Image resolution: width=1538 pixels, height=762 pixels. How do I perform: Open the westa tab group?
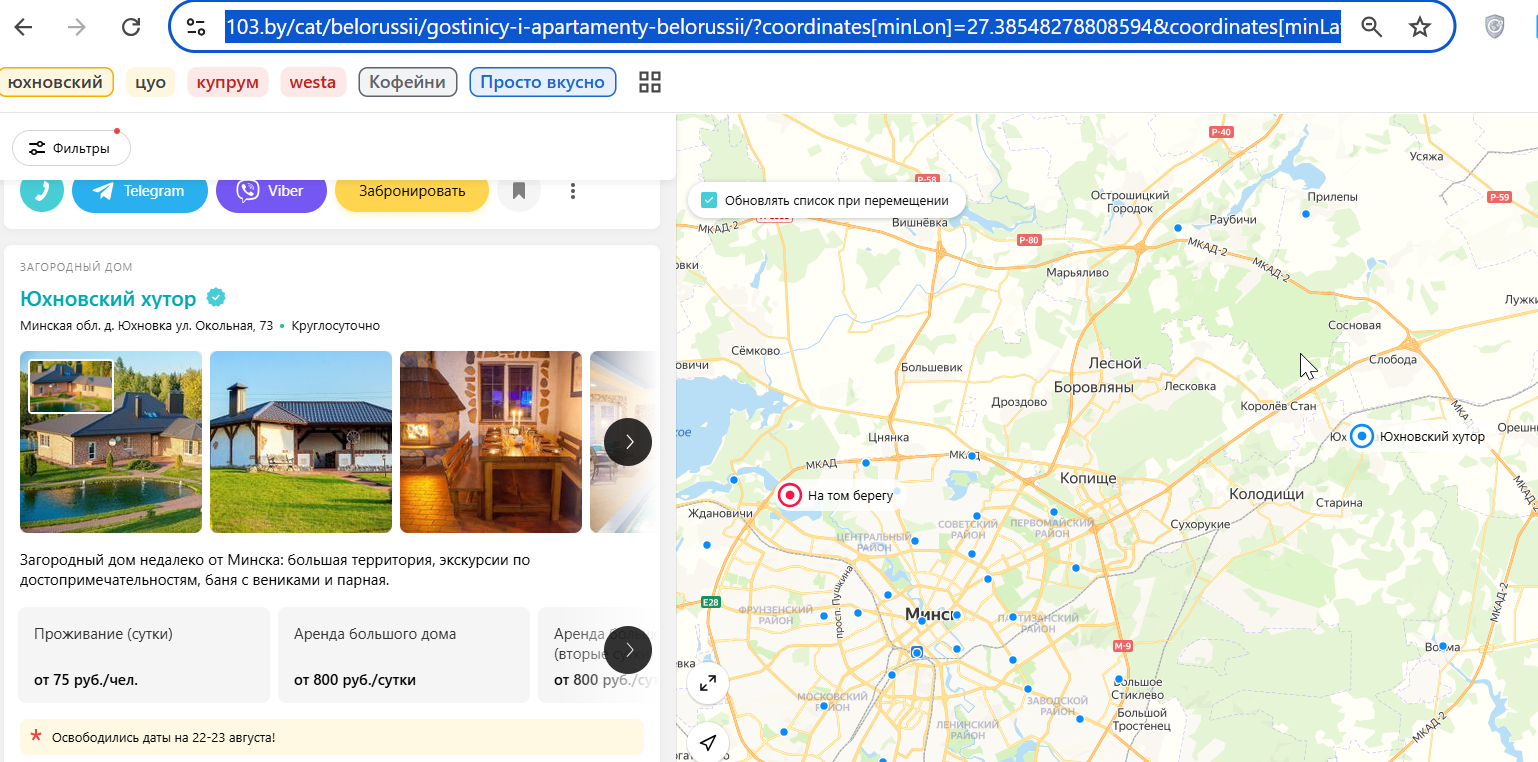point(313,82)
